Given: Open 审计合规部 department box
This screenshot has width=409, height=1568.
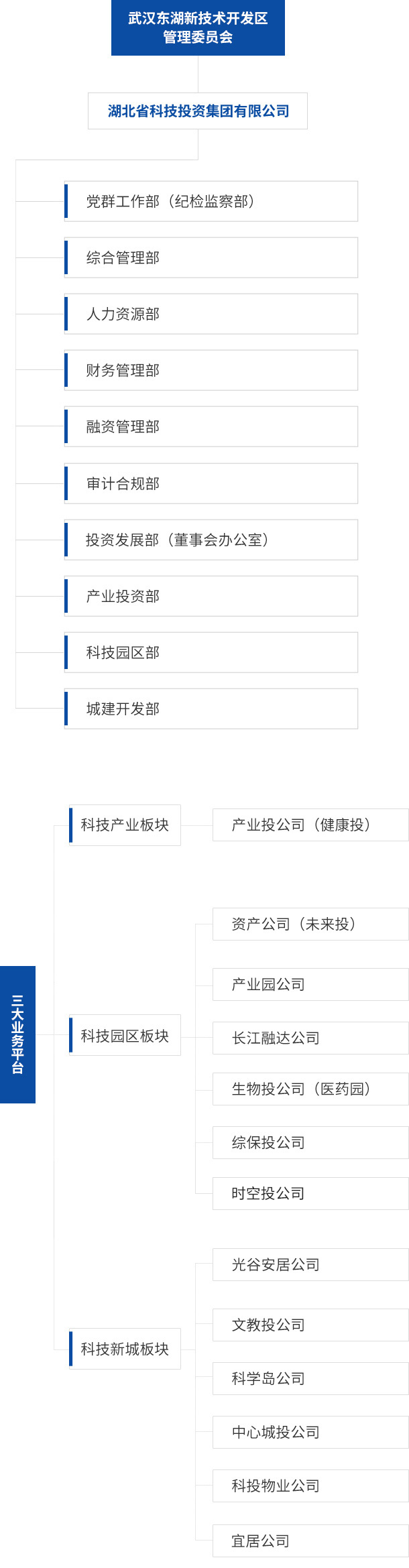Looking at the screenshot, I should [x=211, y=483].
